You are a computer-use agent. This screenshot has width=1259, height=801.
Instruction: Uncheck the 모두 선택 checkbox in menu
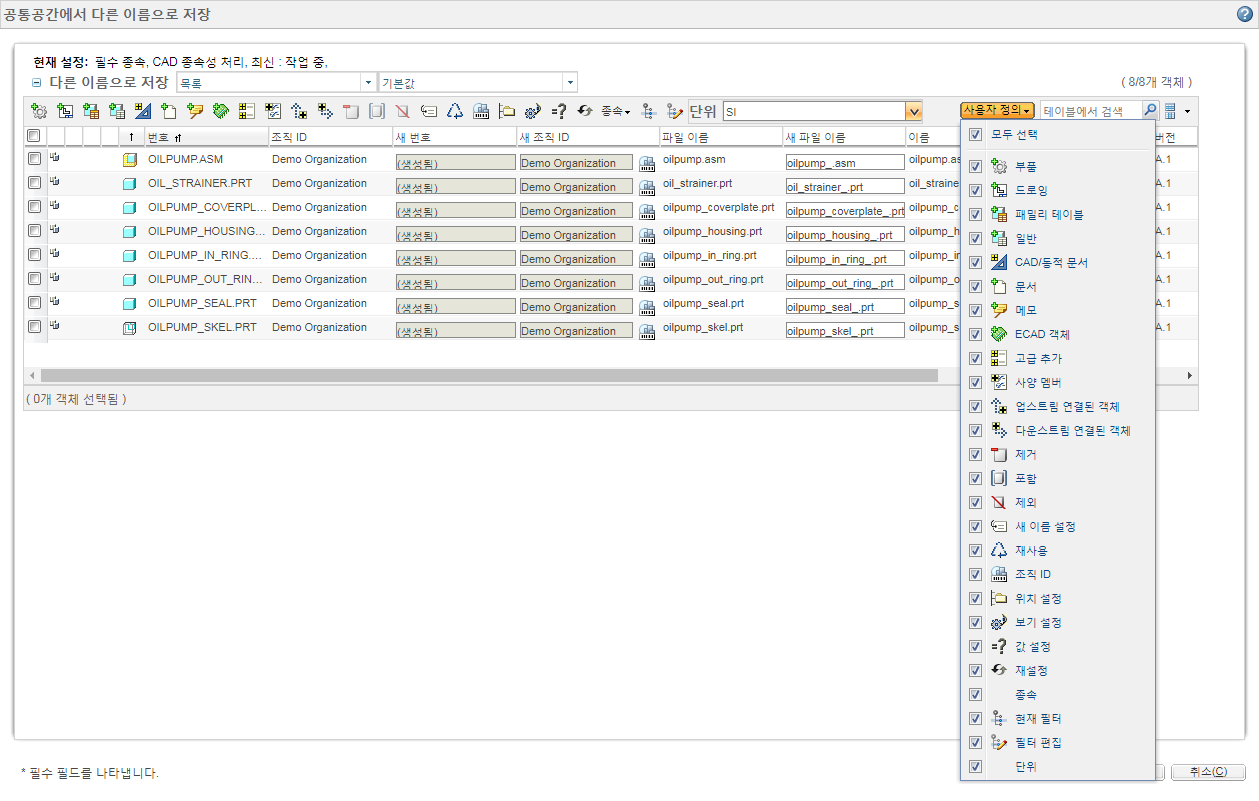pos(975,134)
